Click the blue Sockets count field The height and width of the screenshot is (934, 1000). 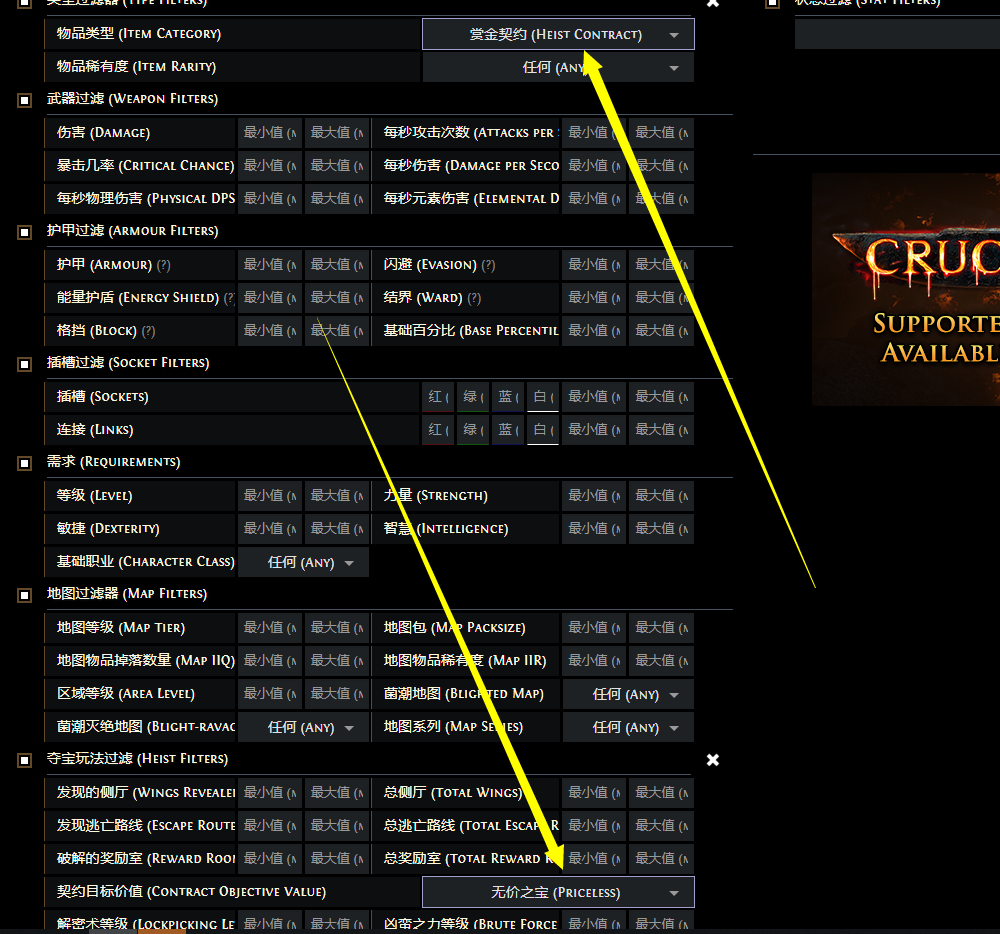click(508, 397)
